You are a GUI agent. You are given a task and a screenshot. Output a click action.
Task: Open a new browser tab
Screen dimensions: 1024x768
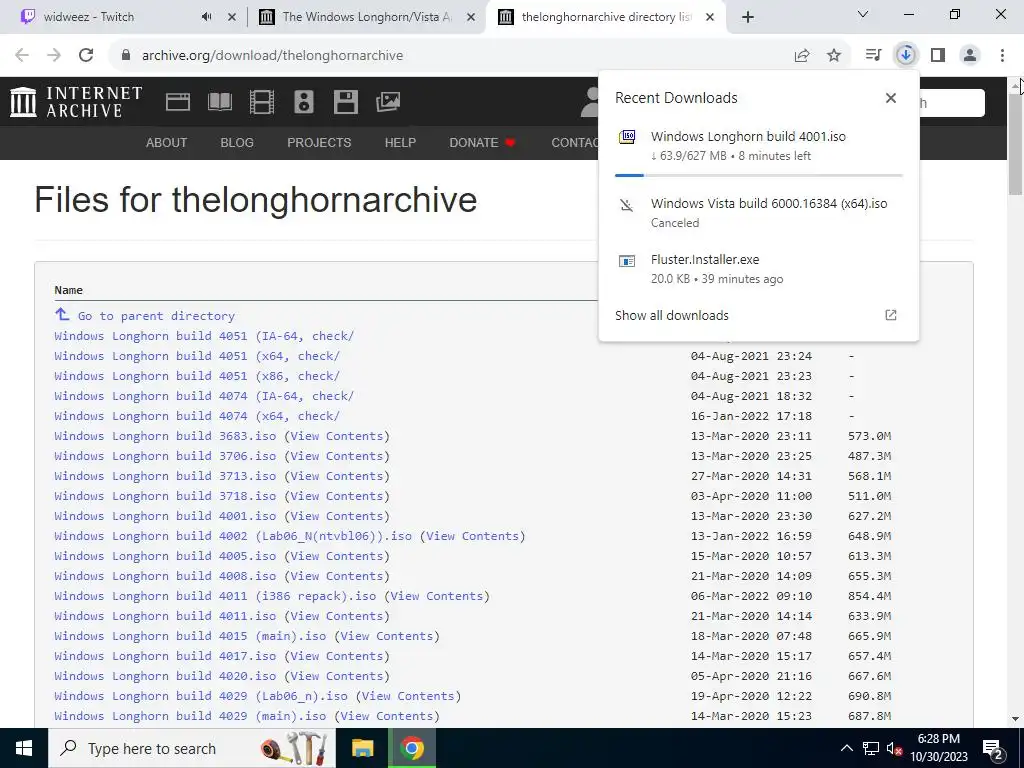tap(748, 17)
